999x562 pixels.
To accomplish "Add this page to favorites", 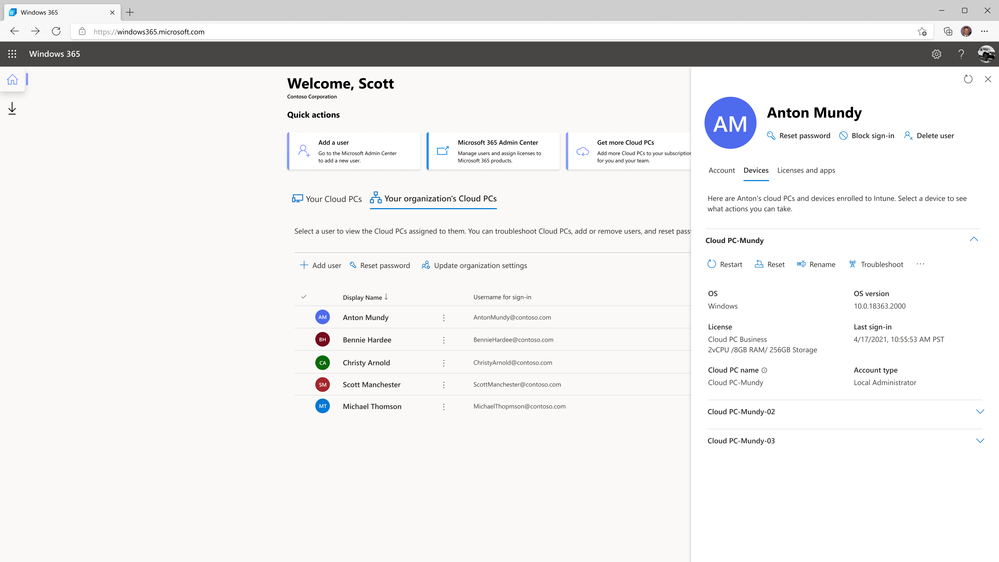I will [x=922, y=31].
